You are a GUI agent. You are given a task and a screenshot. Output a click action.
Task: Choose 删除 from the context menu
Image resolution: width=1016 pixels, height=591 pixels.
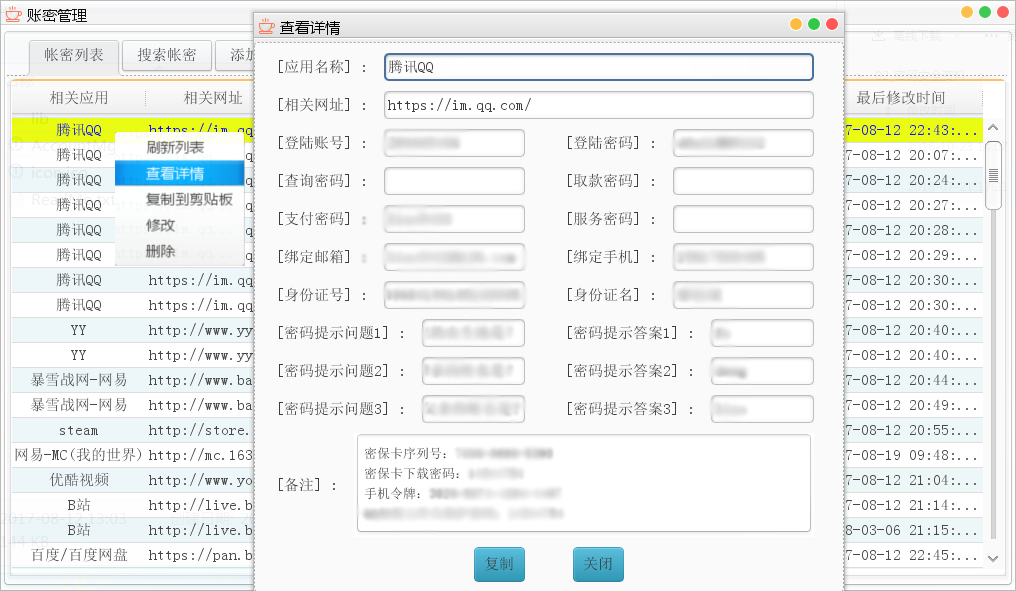tap(179, 251)
